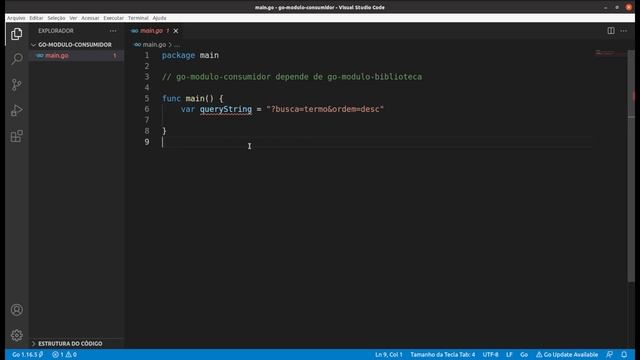Image resolution: width=640 pixels, height=360 pixels.
Task: Close the main.go editor tab
Action: pyautogui.click(x=176, y=31)
